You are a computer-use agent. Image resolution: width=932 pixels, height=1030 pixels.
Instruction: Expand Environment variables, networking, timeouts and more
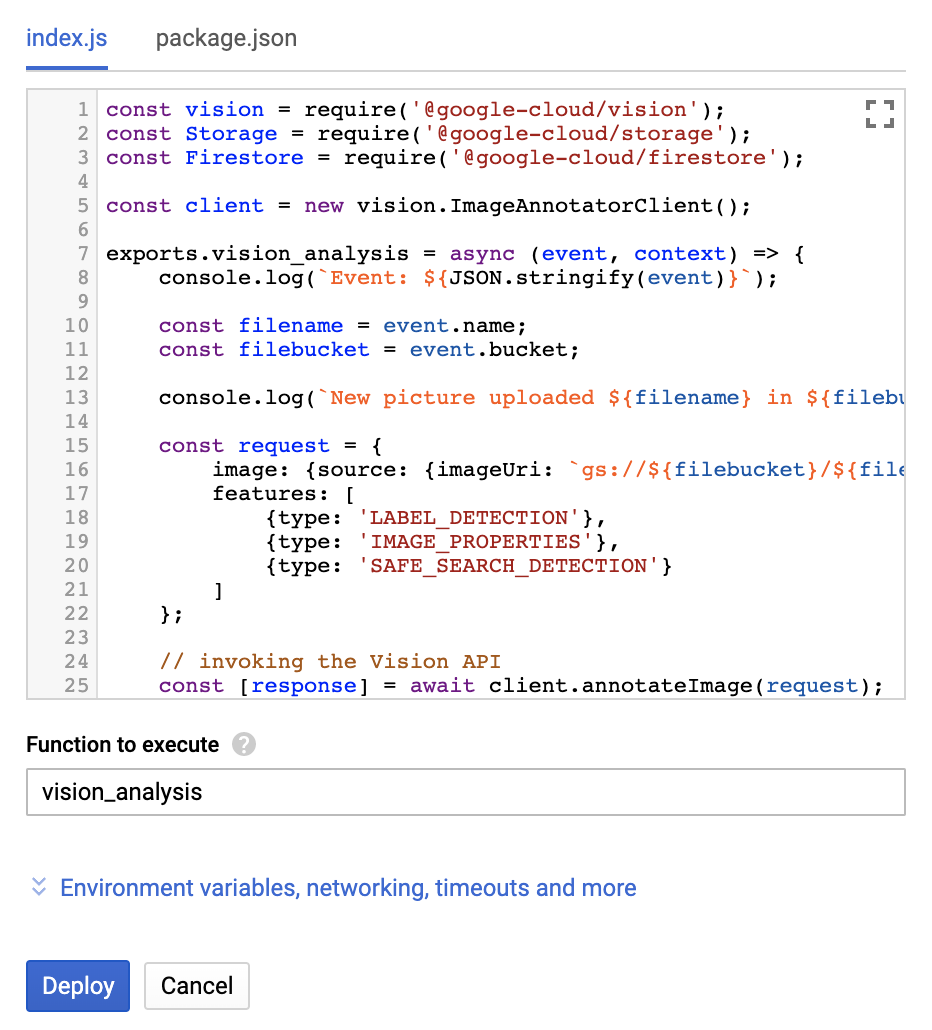pyautogui.click(x=348, y=888)
